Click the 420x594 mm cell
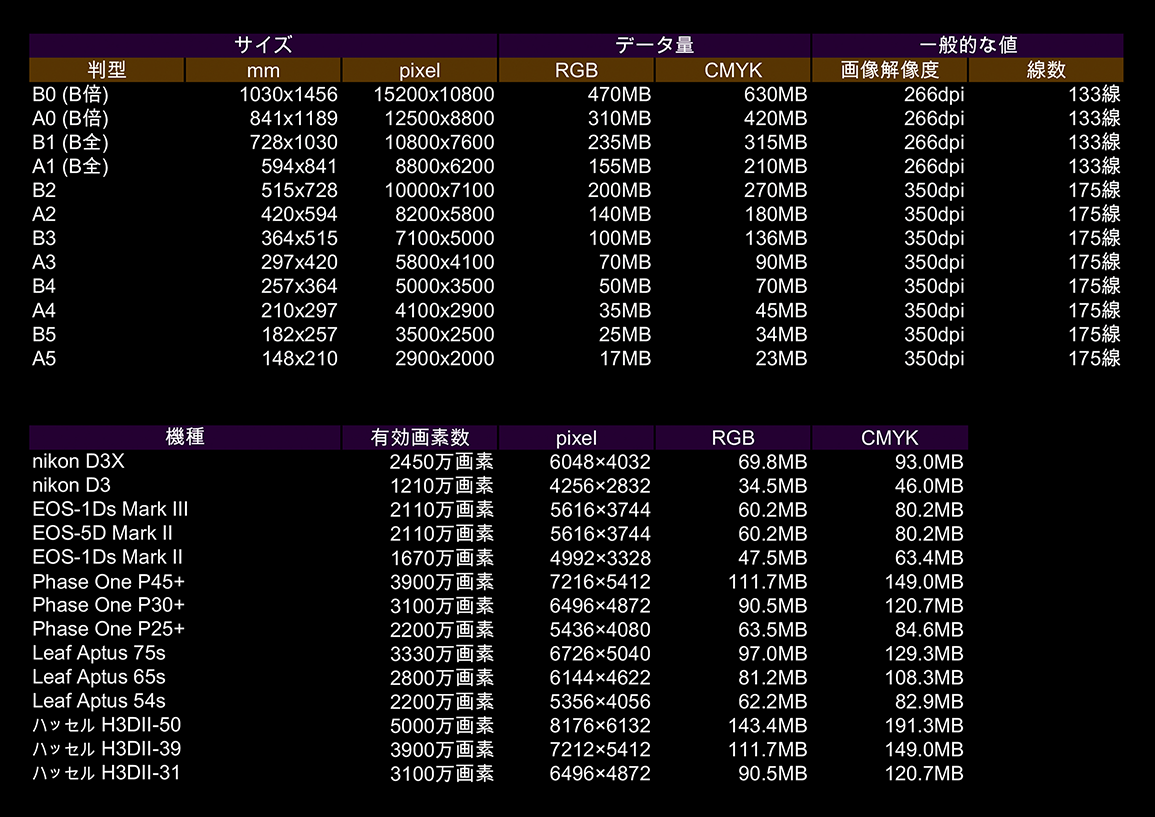1155x817 pixels. (299, 214)
